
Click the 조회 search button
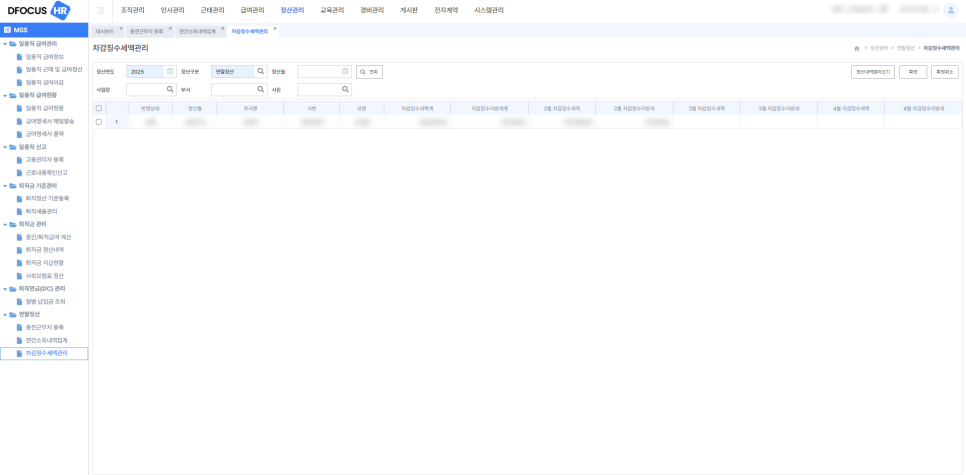[369, 71]
